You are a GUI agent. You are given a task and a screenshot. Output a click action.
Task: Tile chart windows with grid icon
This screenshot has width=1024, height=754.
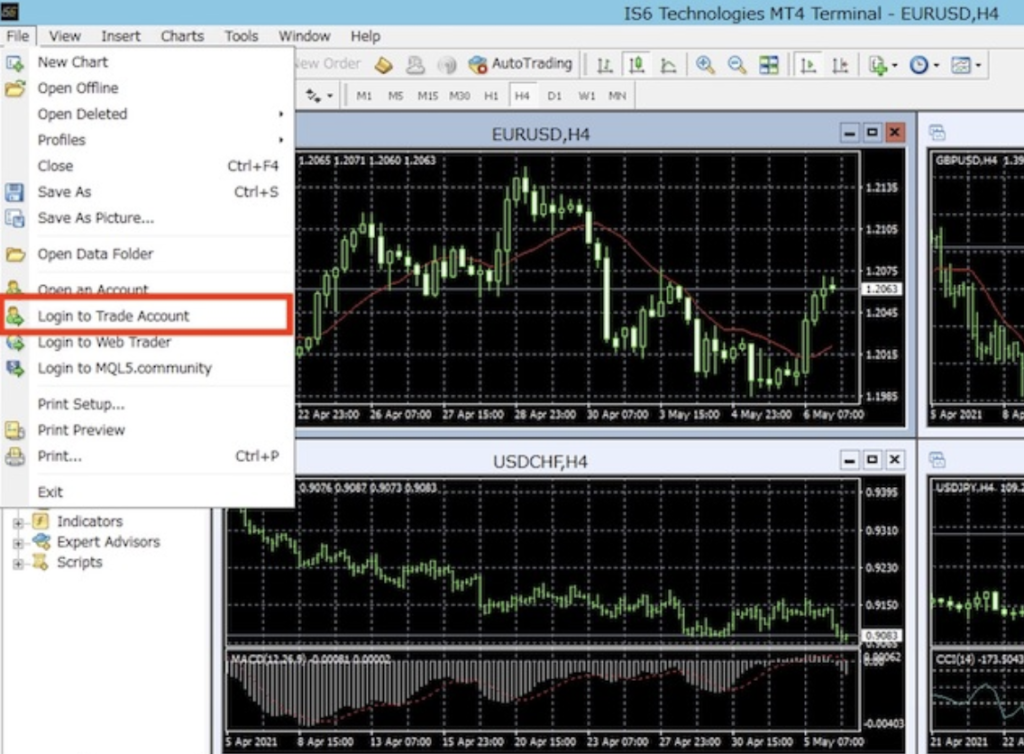tap(769, 65)
